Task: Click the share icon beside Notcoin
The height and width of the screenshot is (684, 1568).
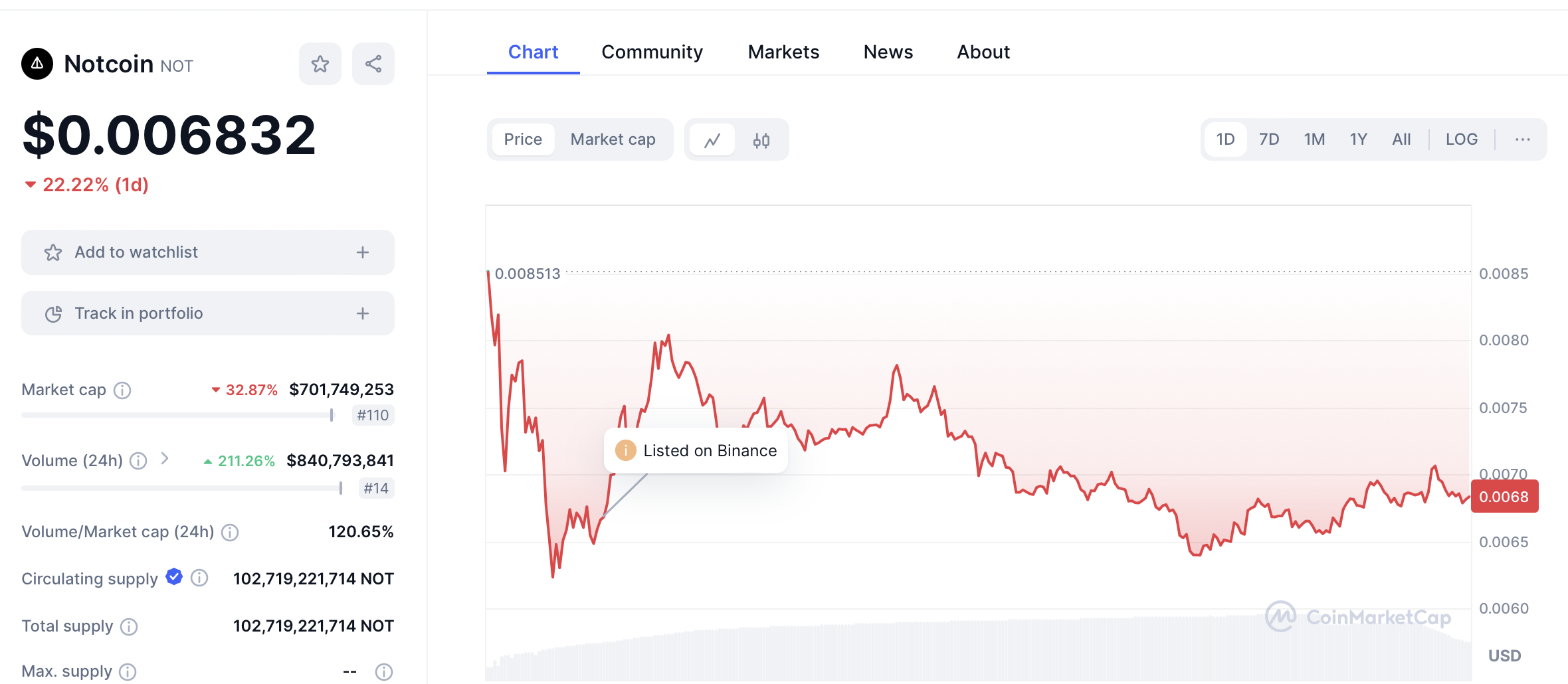Action: (x=373, y=64)
